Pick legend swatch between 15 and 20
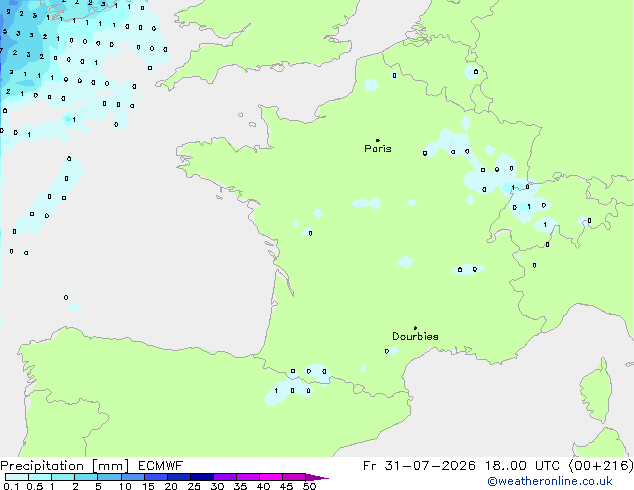Screen dimensions: 634x490 coord(155,477)
